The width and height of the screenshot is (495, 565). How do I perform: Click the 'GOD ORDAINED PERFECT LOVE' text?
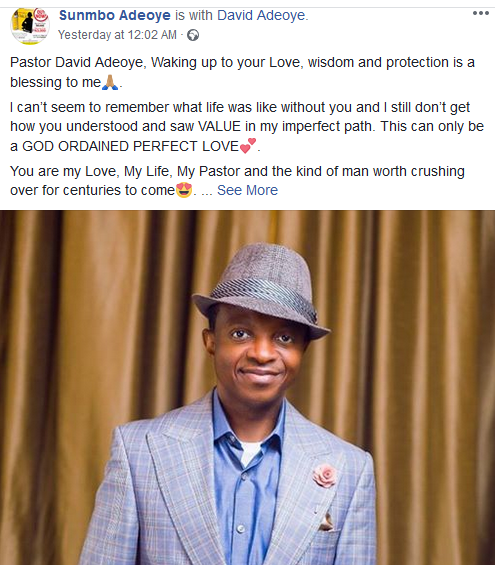[130, 146]
